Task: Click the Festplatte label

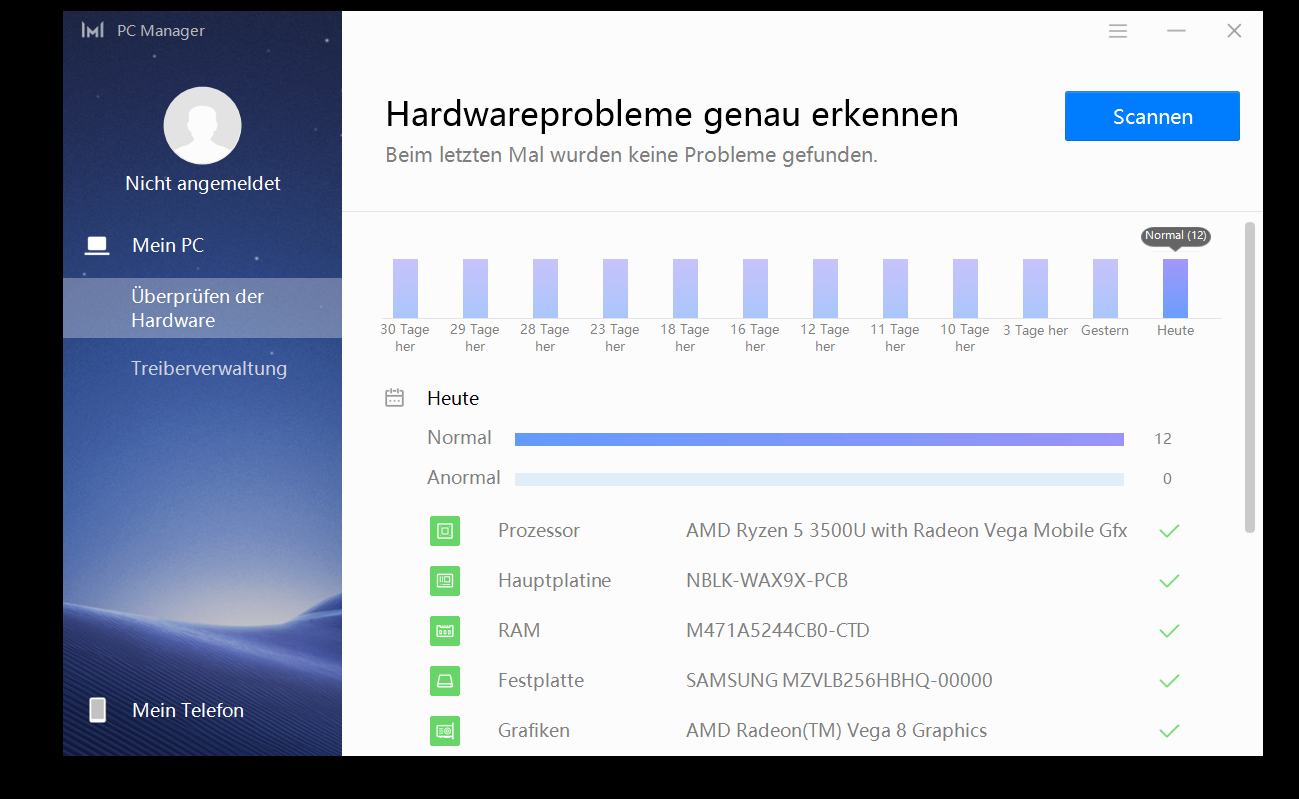Action: pos(541,681)
